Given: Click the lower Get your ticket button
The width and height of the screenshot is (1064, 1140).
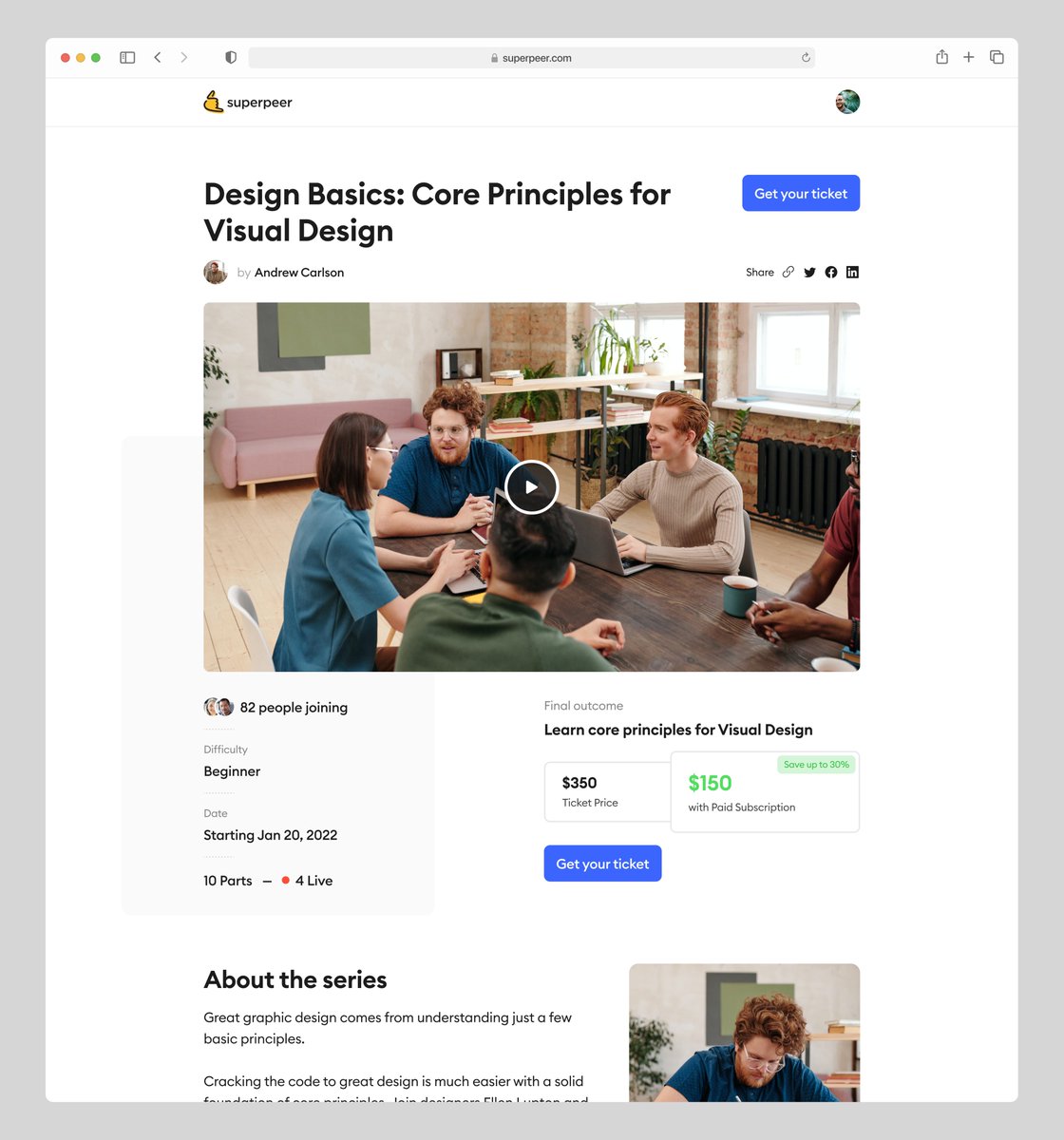Looking at the screenshot, I should (x=602, y=863).
